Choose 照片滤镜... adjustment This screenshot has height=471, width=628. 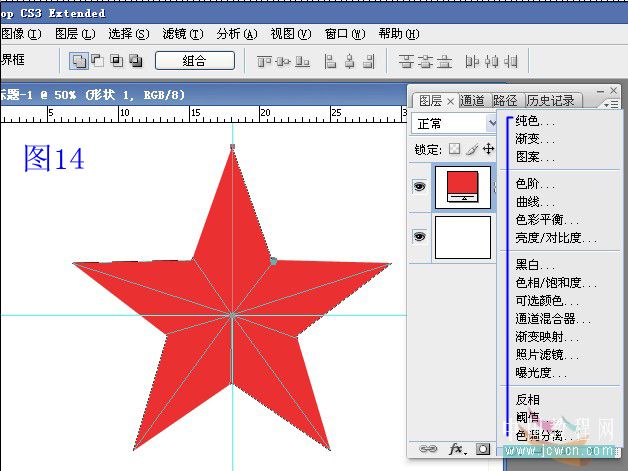click(x=547, y=355)
